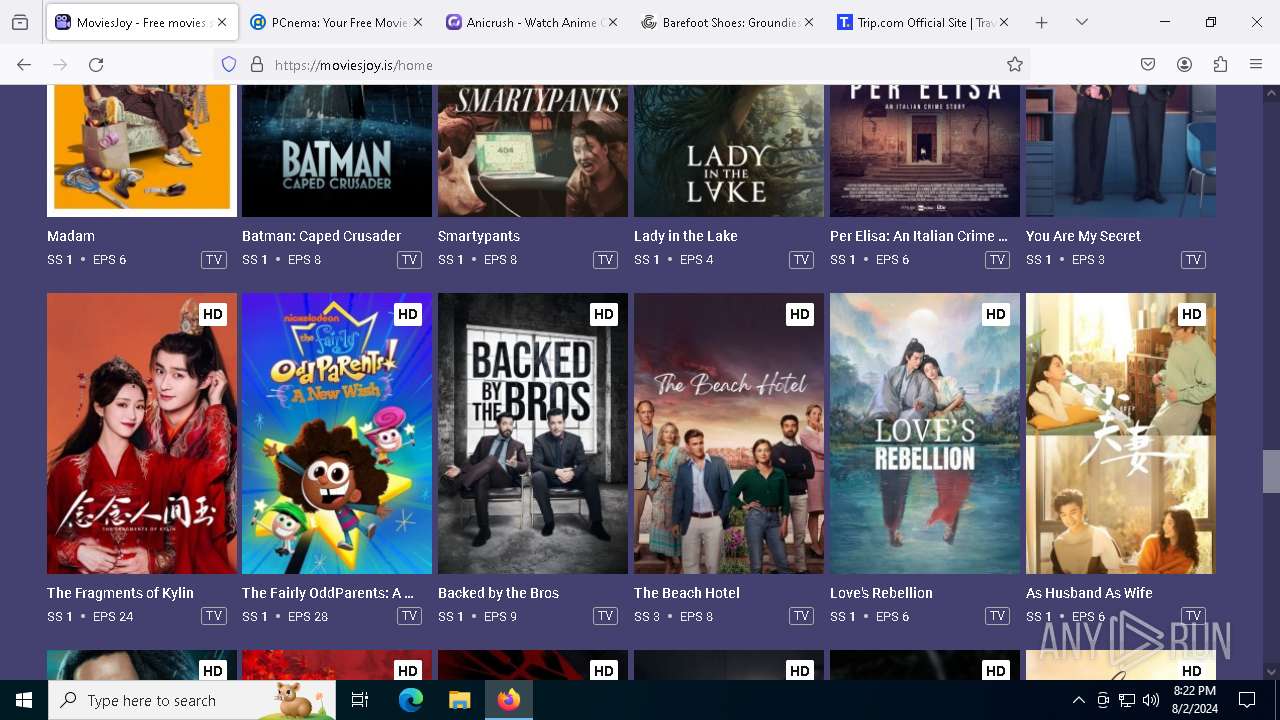The height and width of the screenshot is (720, 1280).
Task: Click the HD badge on Backed by the Bros
Action: click(x=603, y=314)
